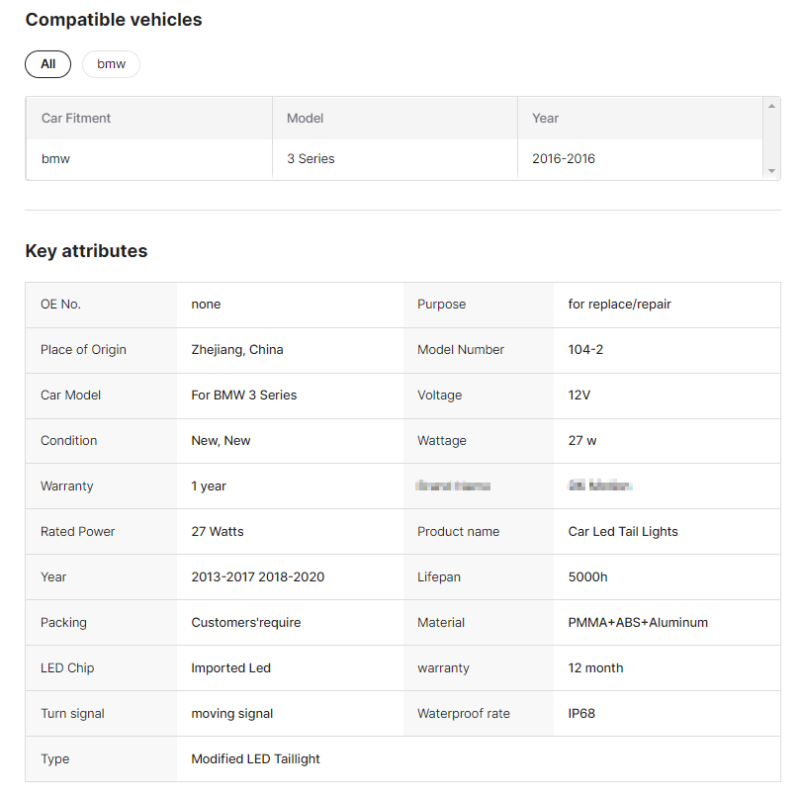Click the "For BMW 3 Series" car model value

coord(244,395)
